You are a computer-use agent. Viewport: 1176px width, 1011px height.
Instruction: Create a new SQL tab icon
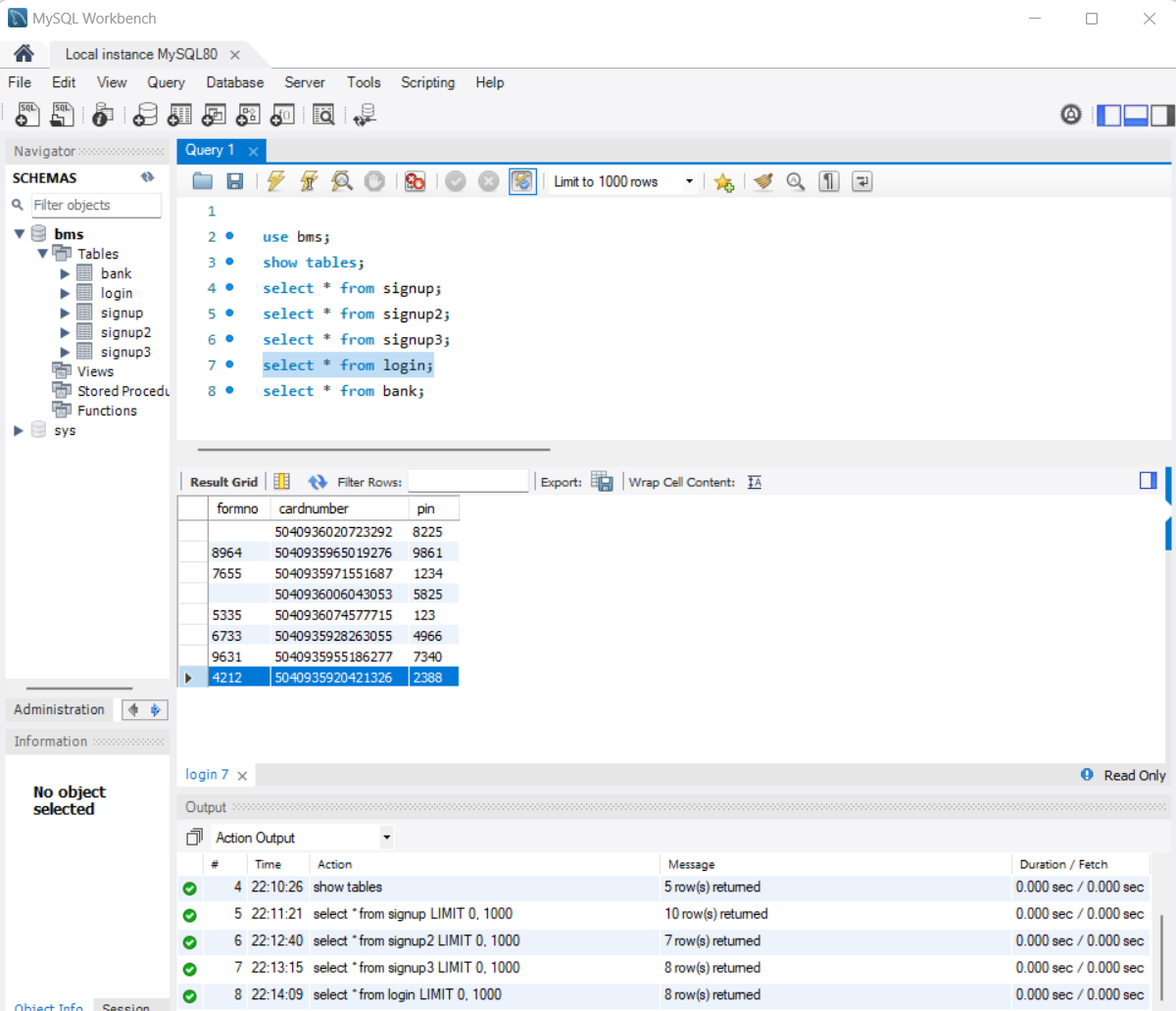click(x=27, y=115)
